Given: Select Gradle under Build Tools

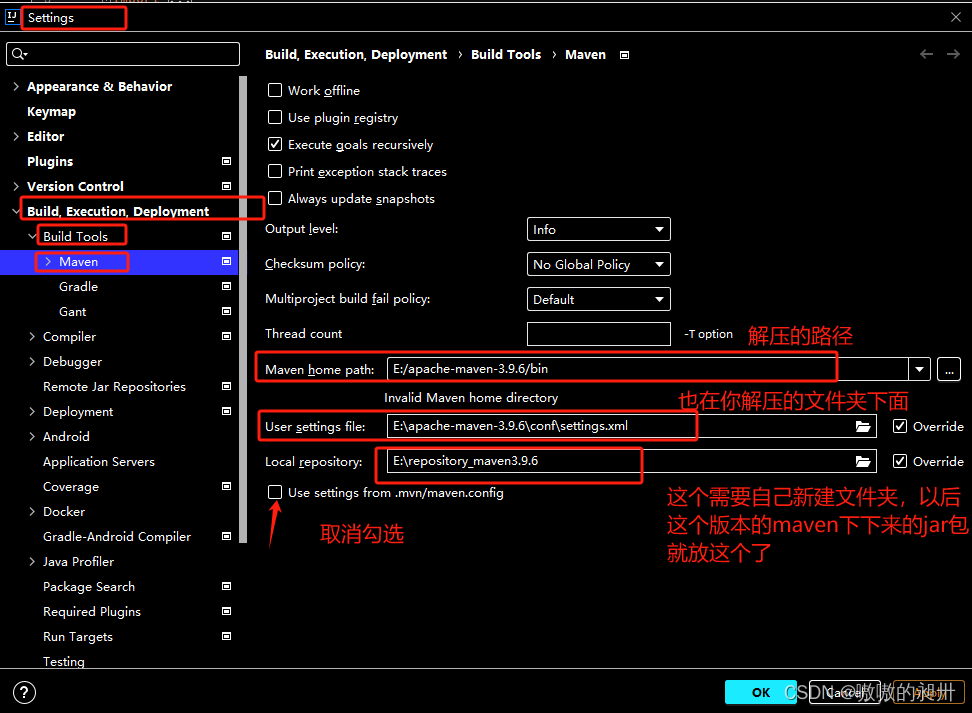Looking at the screenshot, I should 78,286.
